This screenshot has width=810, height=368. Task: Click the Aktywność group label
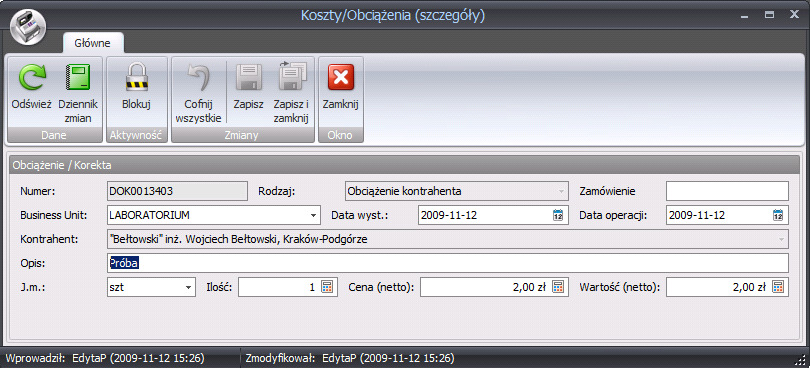[136, 135]
